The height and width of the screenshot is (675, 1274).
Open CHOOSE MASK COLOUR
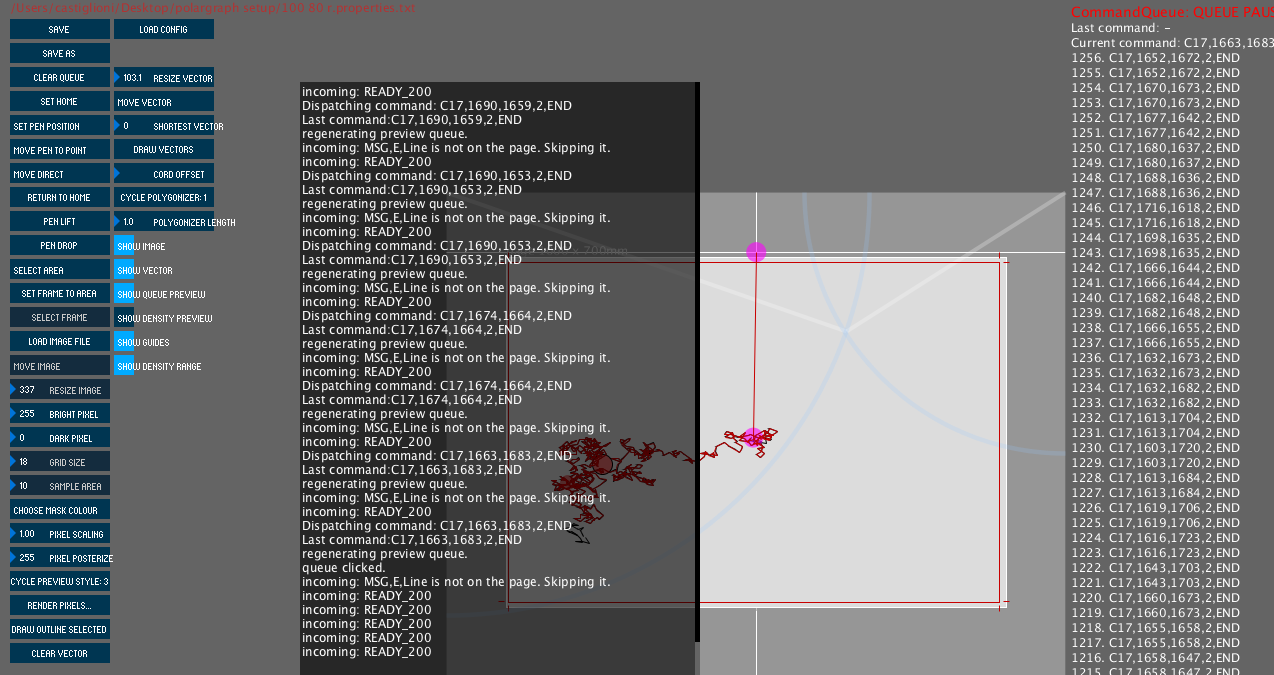click(x=59, y=510)
